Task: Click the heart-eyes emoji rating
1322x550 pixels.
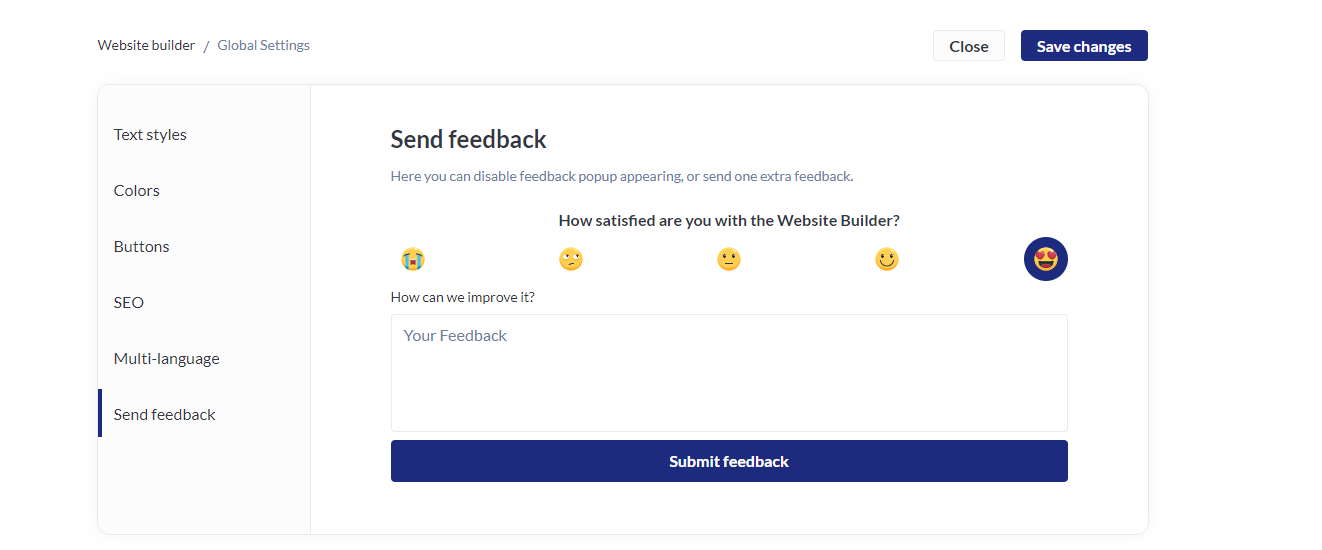Action: pos(1045,260)
